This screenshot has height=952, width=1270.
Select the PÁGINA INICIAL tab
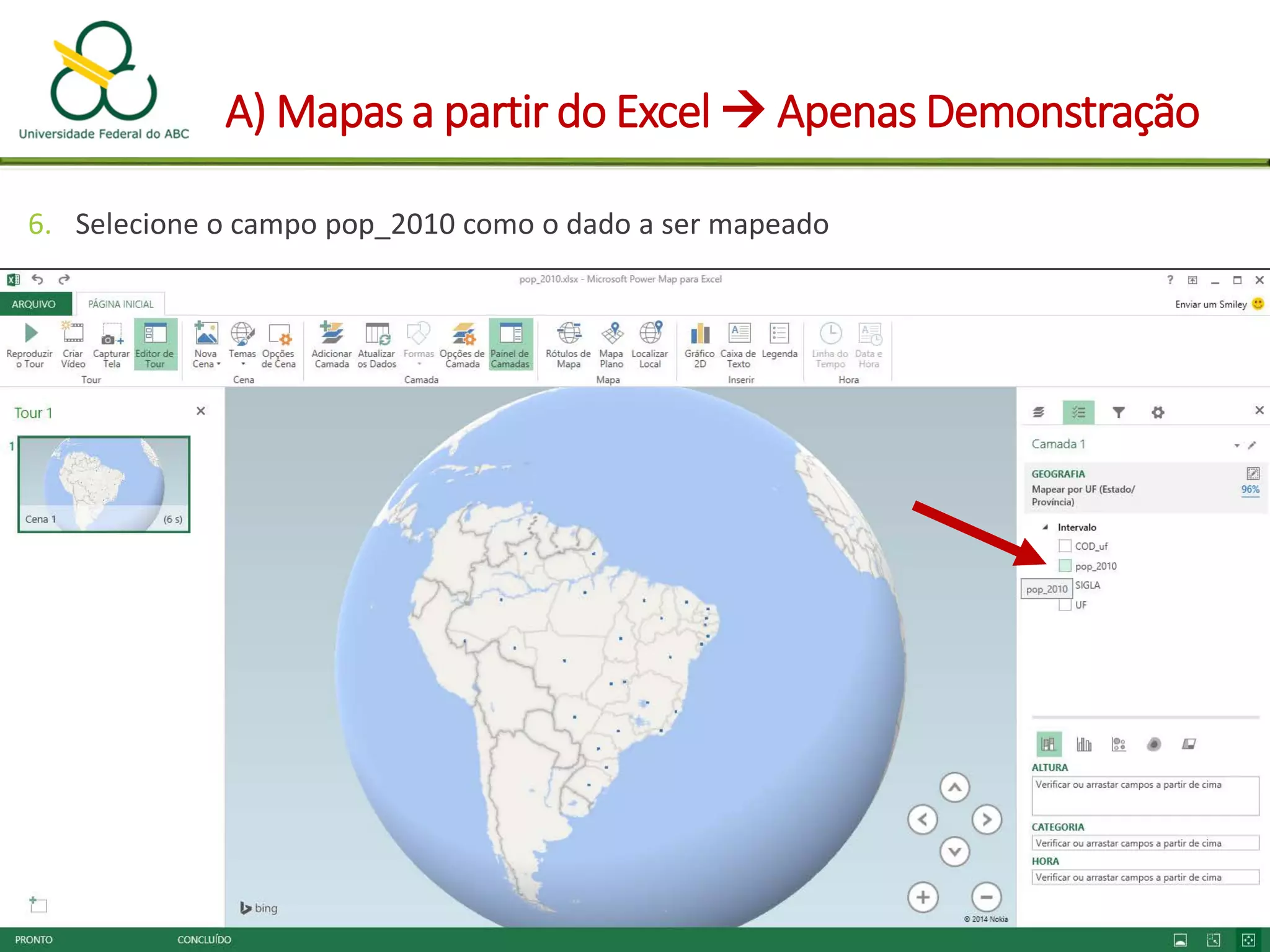120,304
